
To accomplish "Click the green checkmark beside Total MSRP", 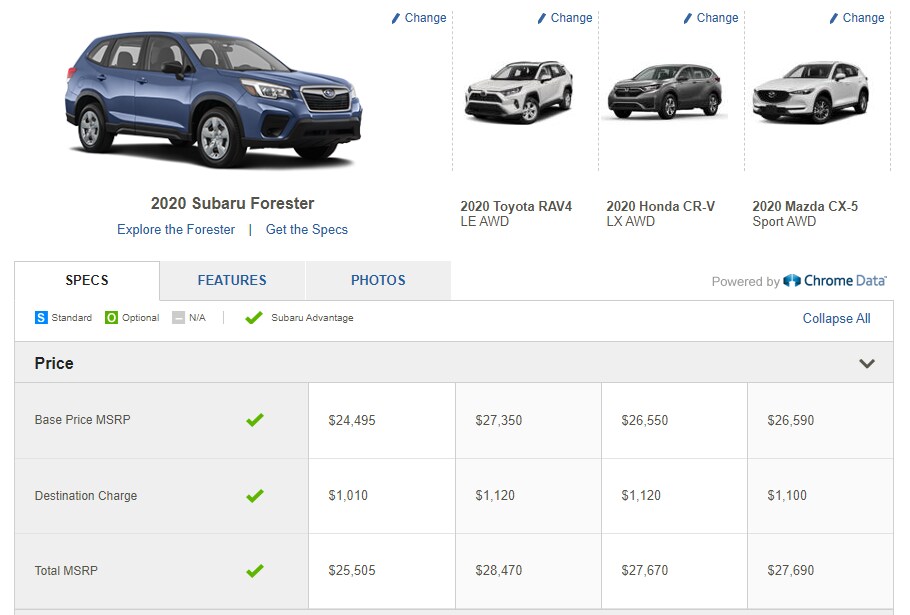I will click(x=255, y=570).
